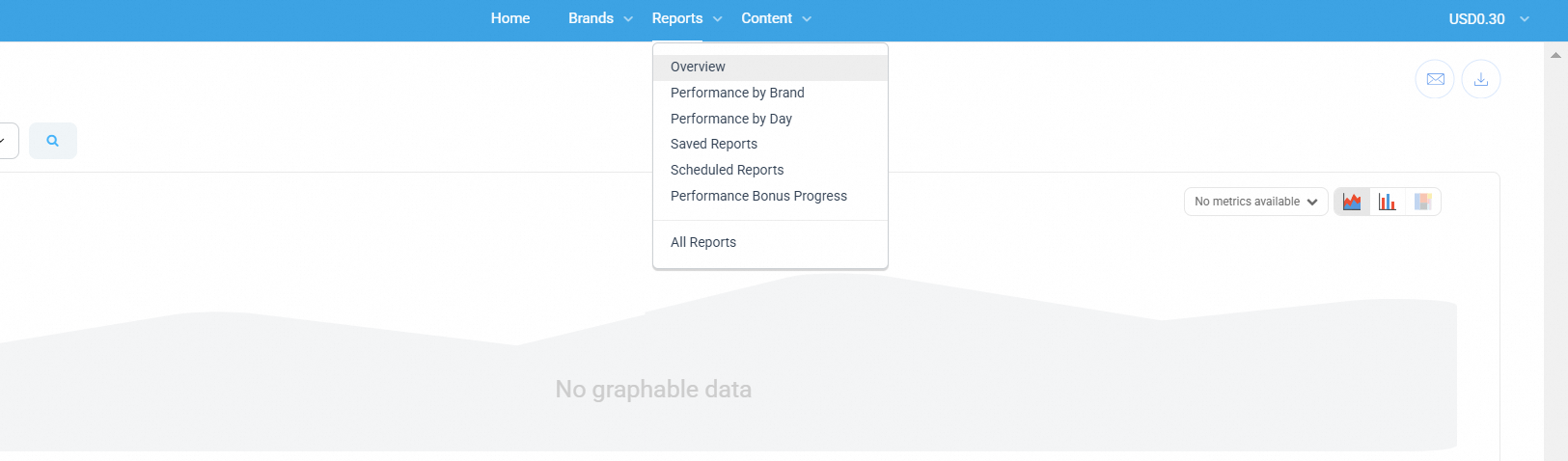The height and width of the screenshot is (461, 1568).
Task: Collapse the Reports menu
Action: [x=686, y=18]
